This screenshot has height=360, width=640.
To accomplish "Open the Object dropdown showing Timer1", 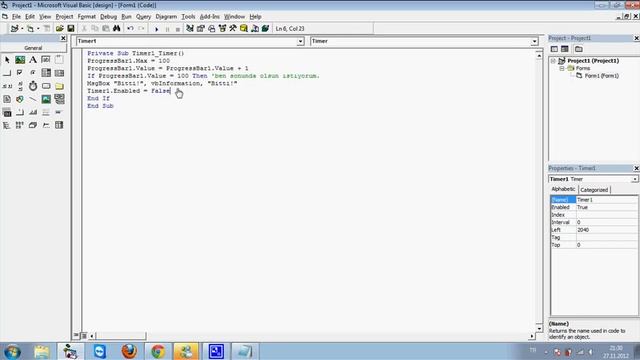I will [x=300, y=41].
